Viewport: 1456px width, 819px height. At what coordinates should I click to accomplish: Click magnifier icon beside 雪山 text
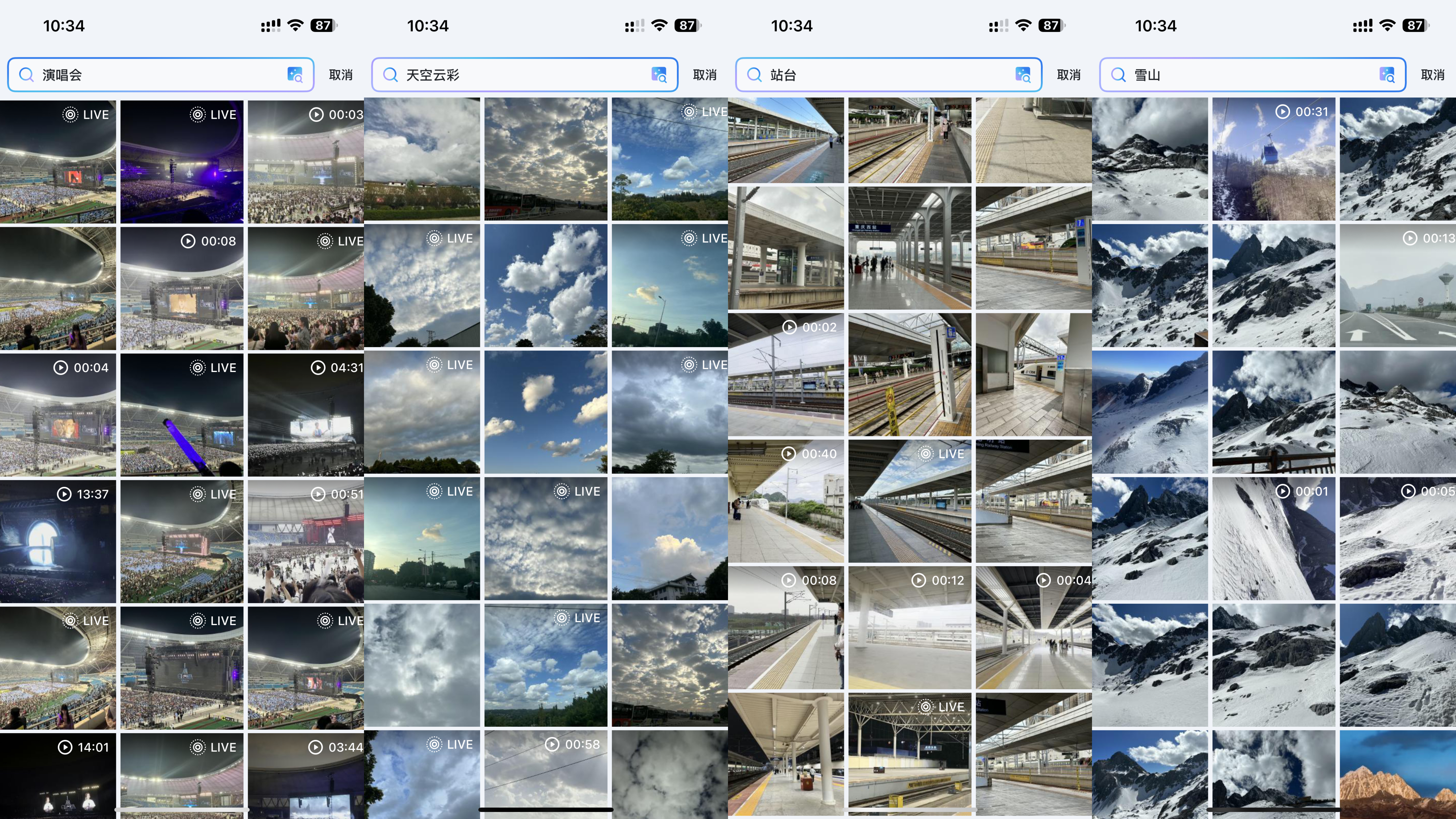(x=1119, y=75)
